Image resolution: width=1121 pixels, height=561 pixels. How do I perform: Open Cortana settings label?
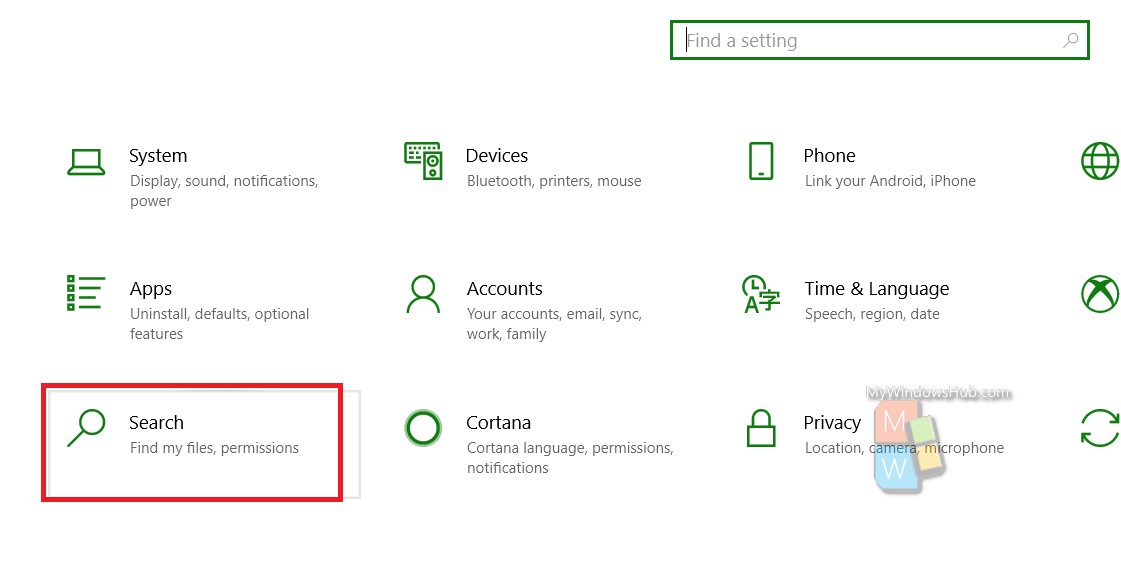(498, 422)
